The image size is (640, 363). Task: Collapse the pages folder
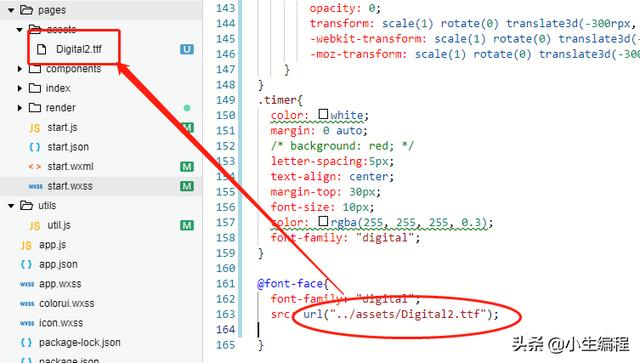(x=11, y=10)
